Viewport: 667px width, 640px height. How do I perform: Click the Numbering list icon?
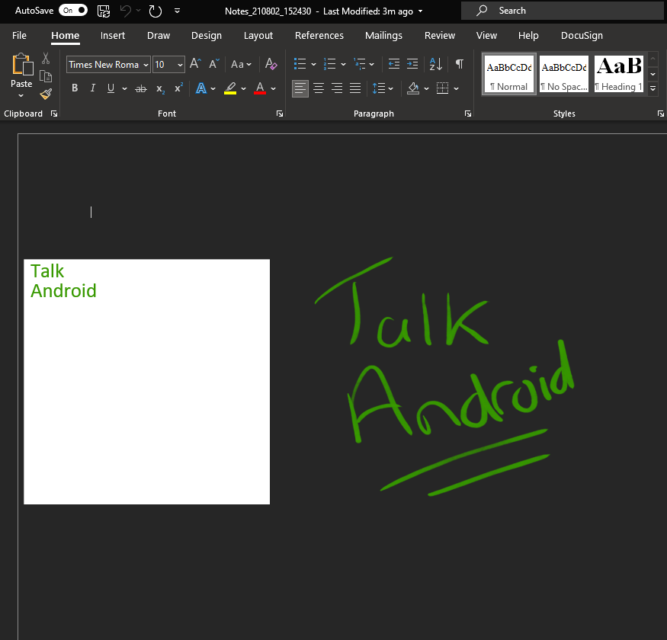tap(330, 64)
